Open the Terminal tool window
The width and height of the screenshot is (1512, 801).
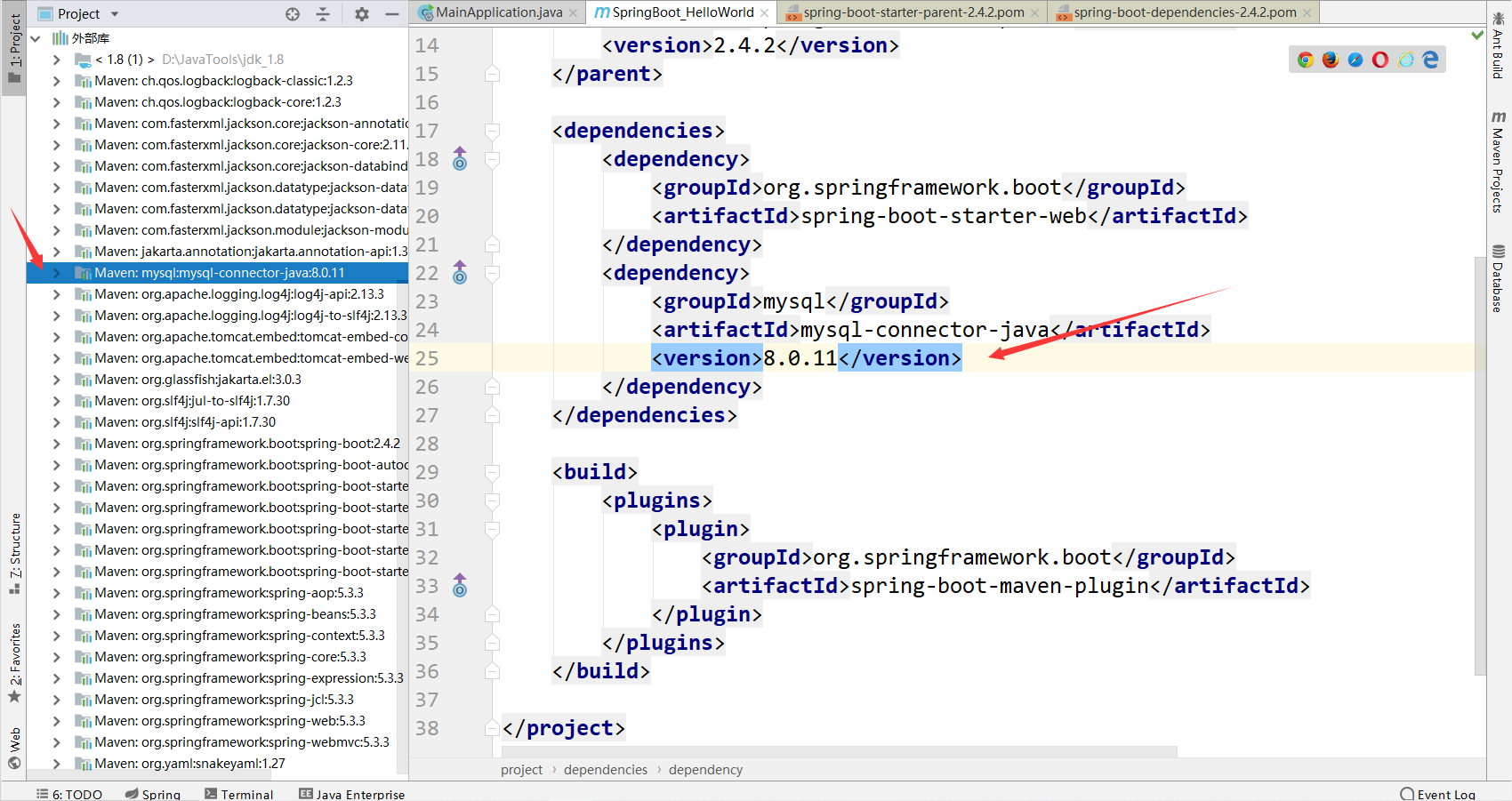click(239, 794)
